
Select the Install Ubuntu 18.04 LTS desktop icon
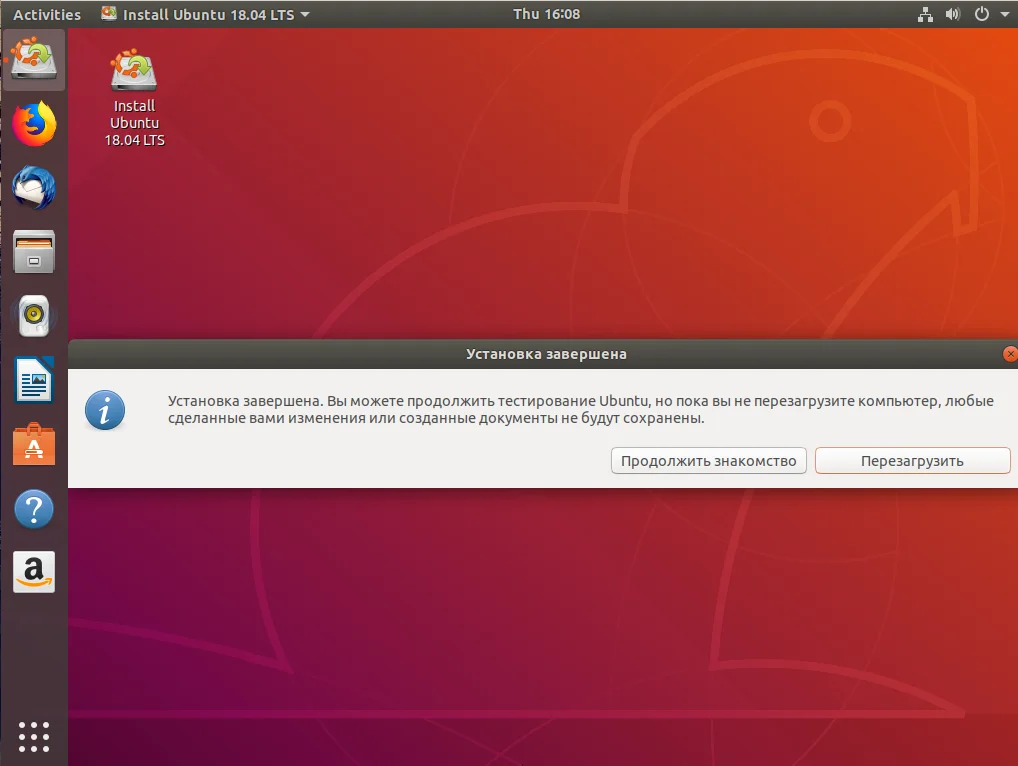click(134, 98)
